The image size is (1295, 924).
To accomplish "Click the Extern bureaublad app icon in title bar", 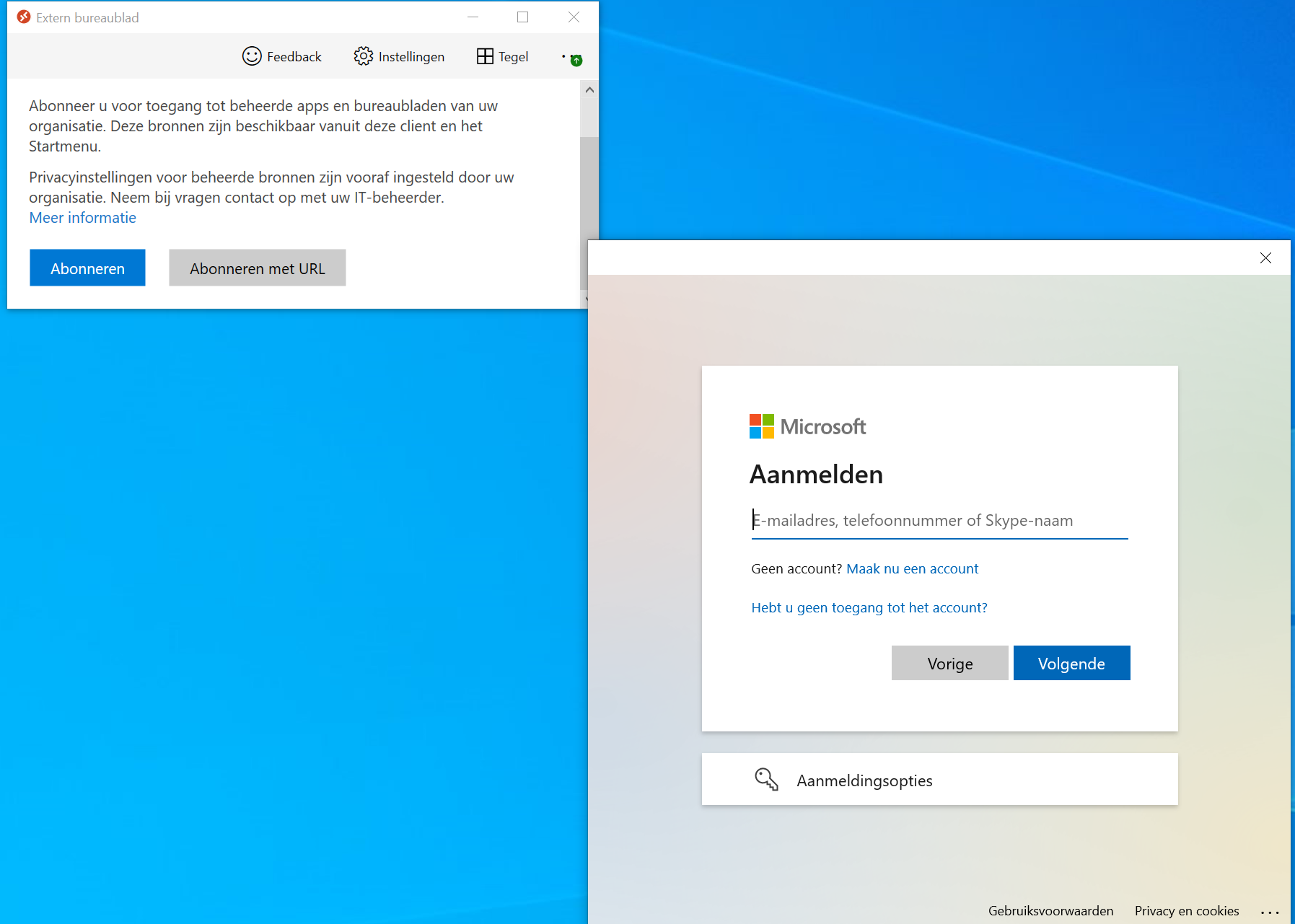I will click(24, 17).
